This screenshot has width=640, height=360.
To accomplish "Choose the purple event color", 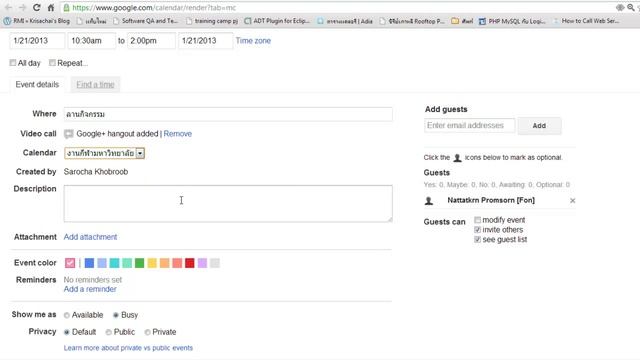I will (202, 263).
